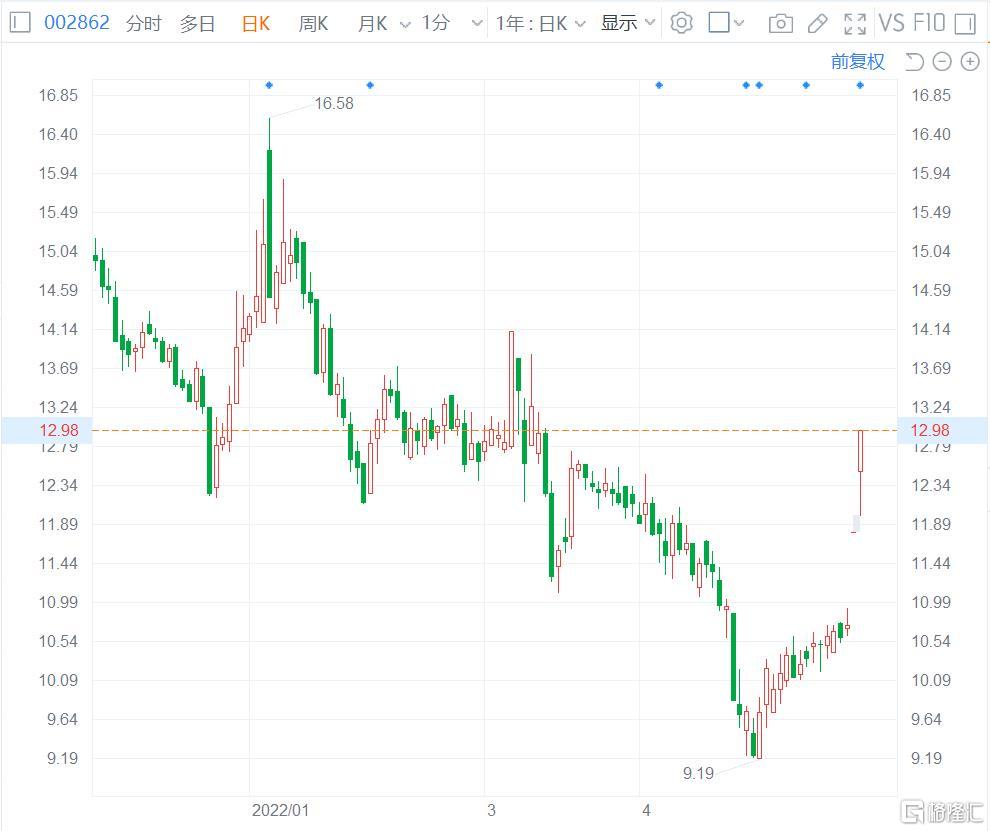Select the 月K monthly candlestick tab
Viewport: 990px width, 831px height.
click(x=373, y=23)
